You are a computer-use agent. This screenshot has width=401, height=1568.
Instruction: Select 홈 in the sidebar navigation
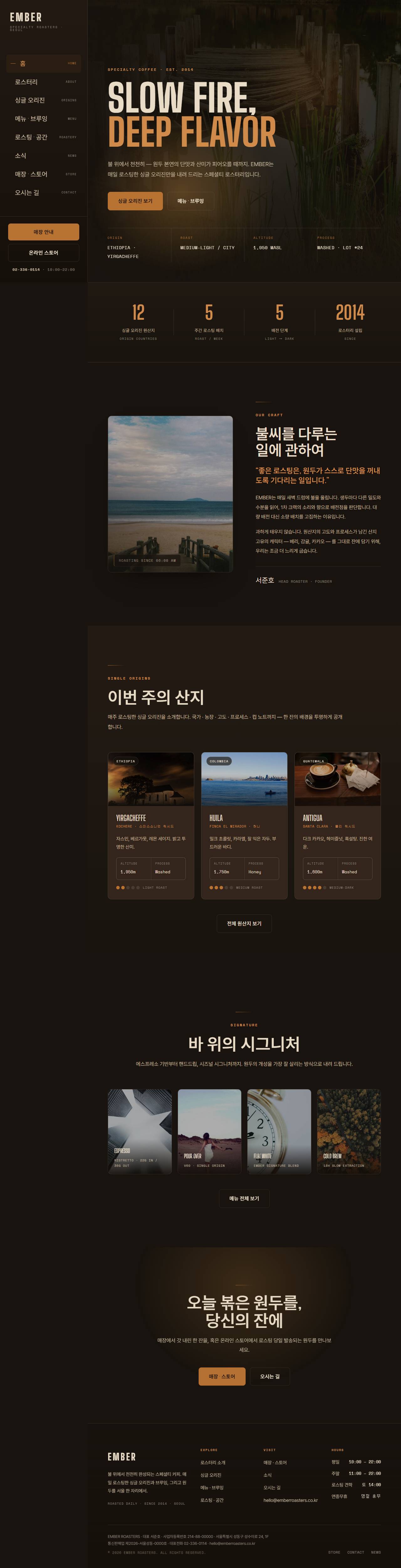click(x=43, y=63)
